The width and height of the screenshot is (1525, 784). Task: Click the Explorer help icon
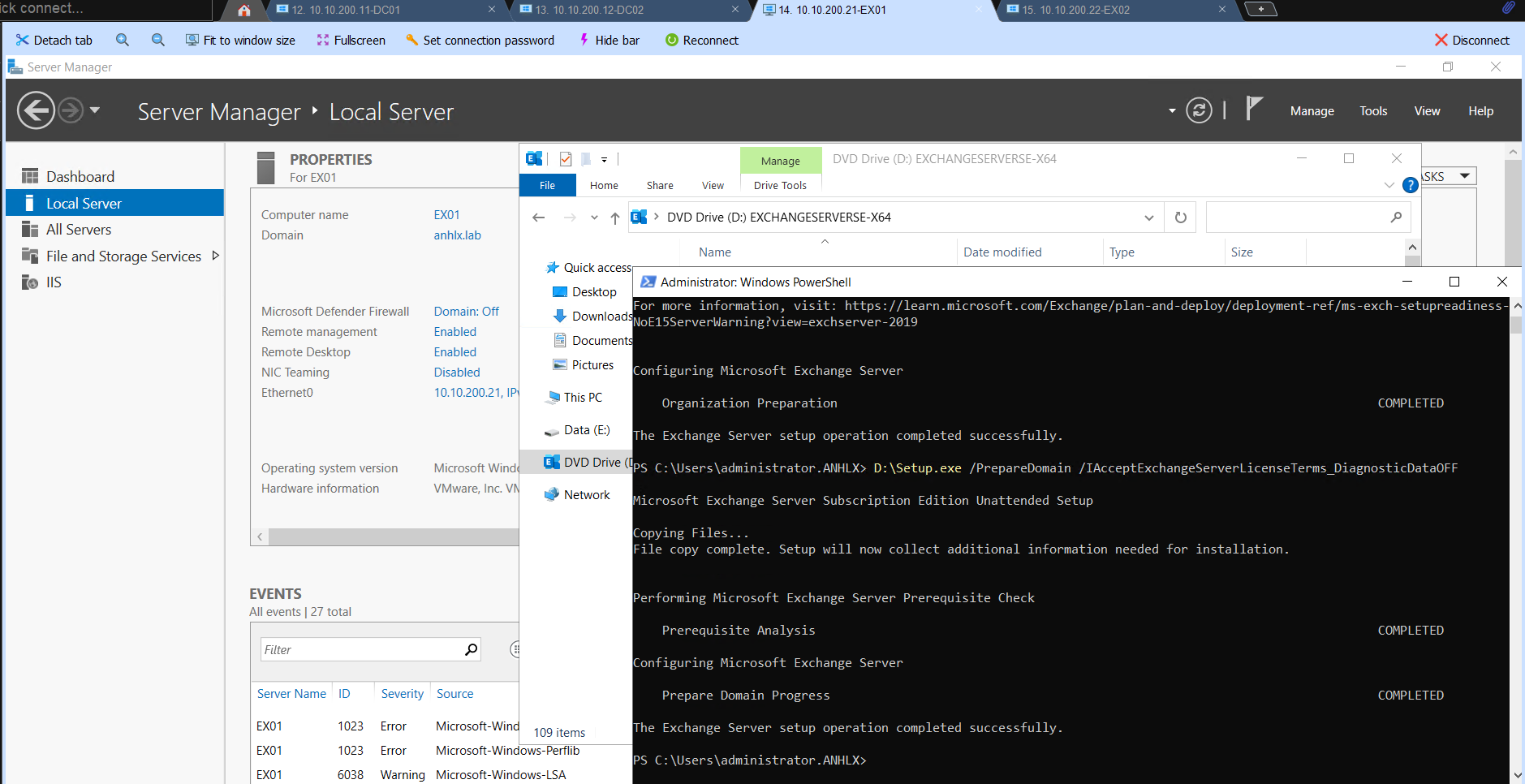[x=1410, y=185]
